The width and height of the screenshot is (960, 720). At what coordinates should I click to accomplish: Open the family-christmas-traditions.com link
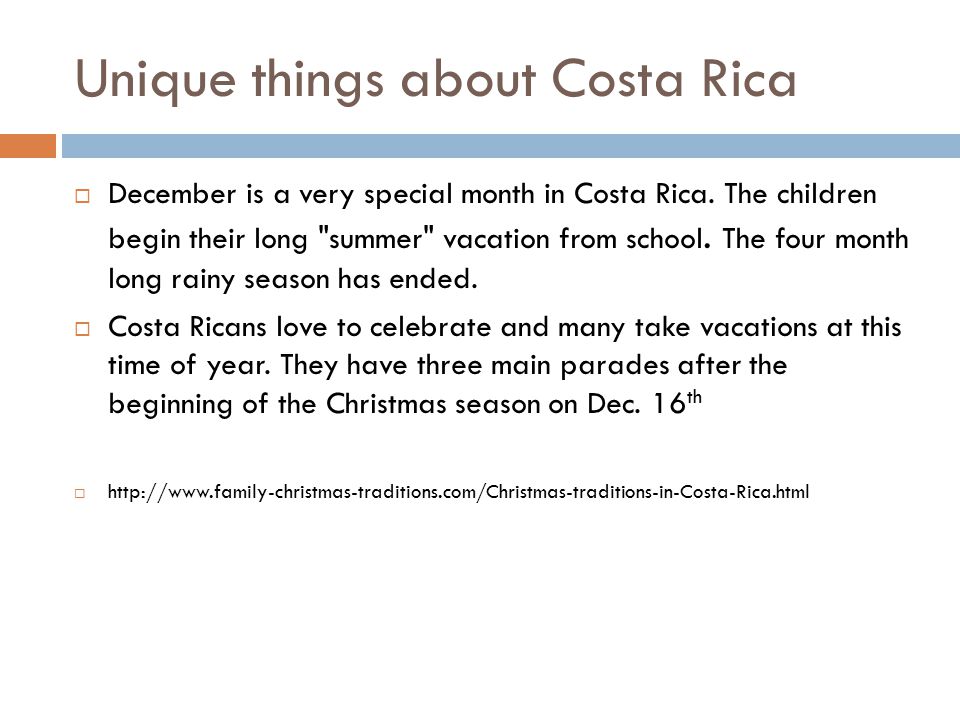pos(458,492)
